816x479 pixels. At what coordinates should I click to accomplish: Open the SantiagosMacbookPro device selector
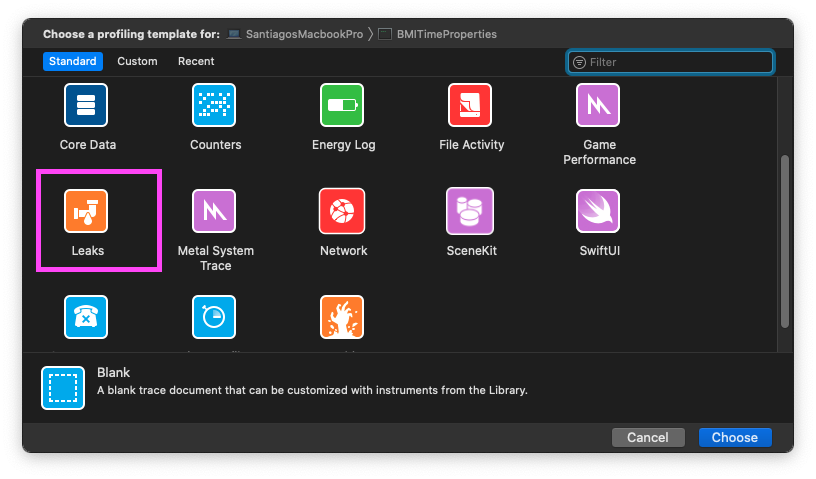point(295,34)
